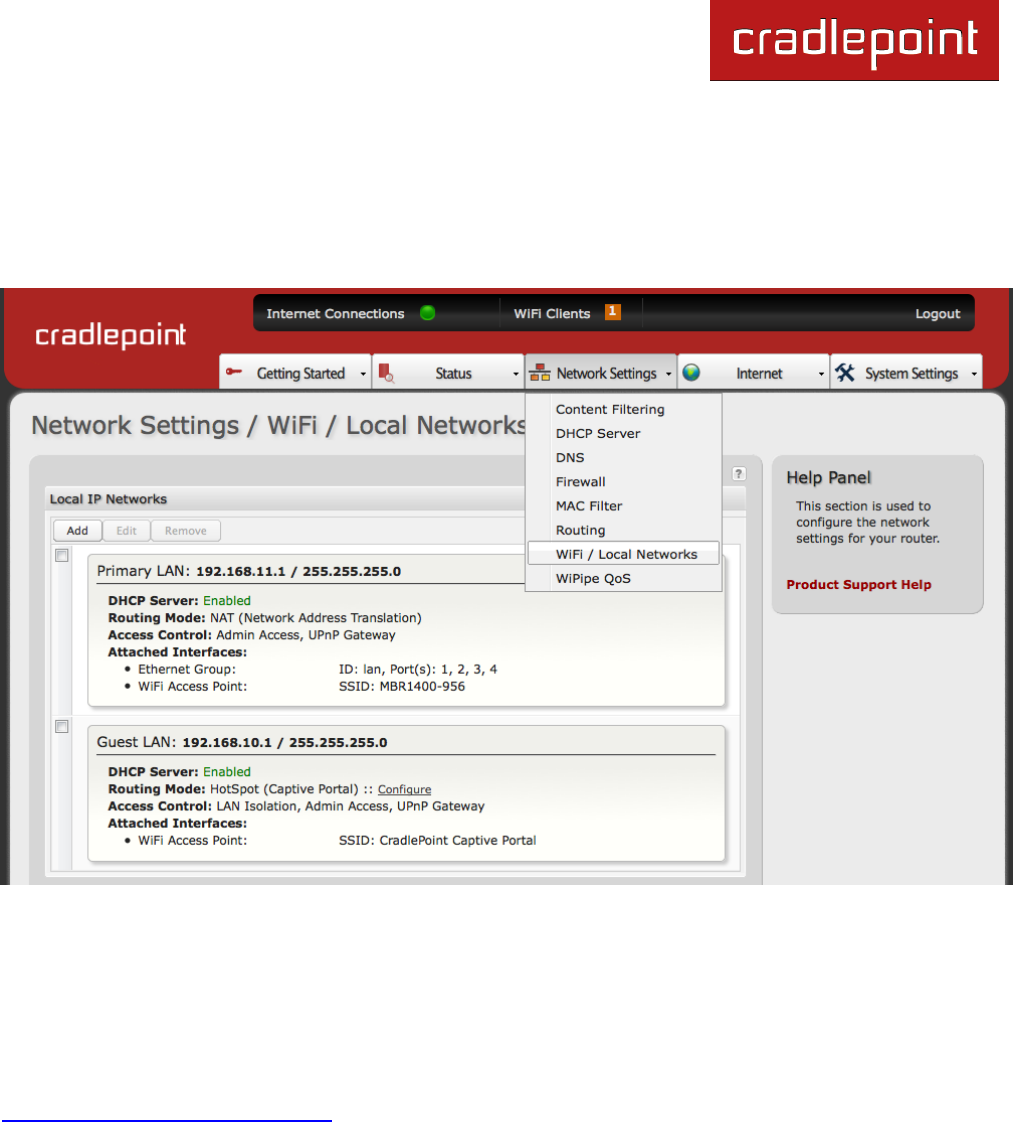1013x1122 pixels.
Task: Select Firewall from the menu
Action: (623, 482)
